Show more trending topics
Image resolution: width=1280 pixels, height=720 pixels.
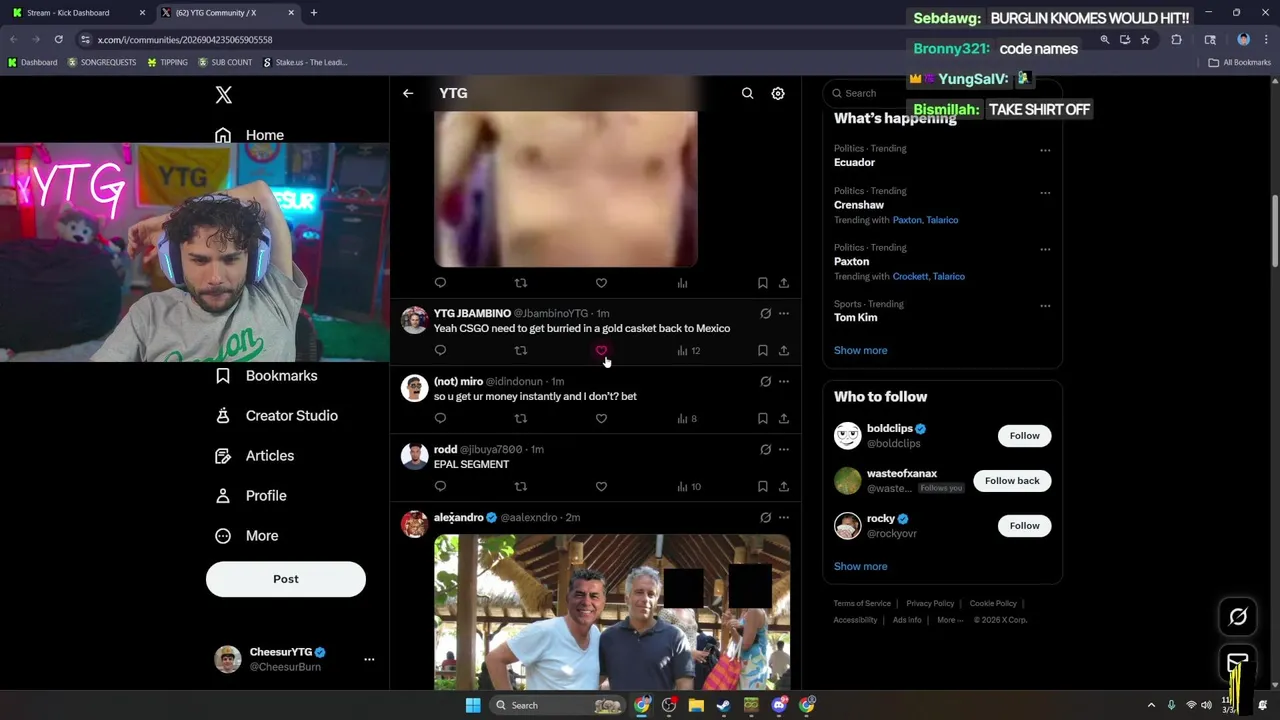860,350
